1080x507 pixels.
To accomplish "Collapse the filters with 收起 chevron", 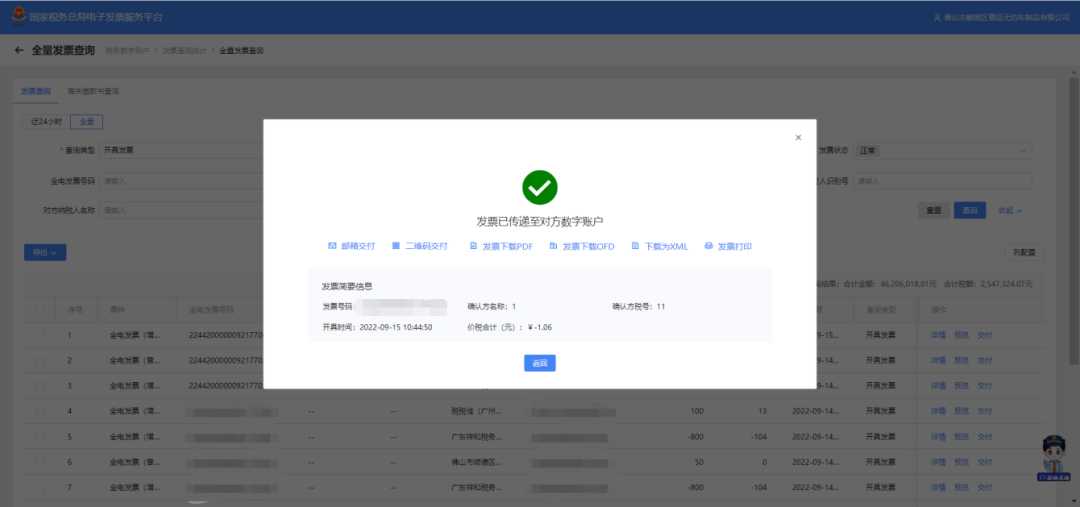I will click(x=1010, y=211).
